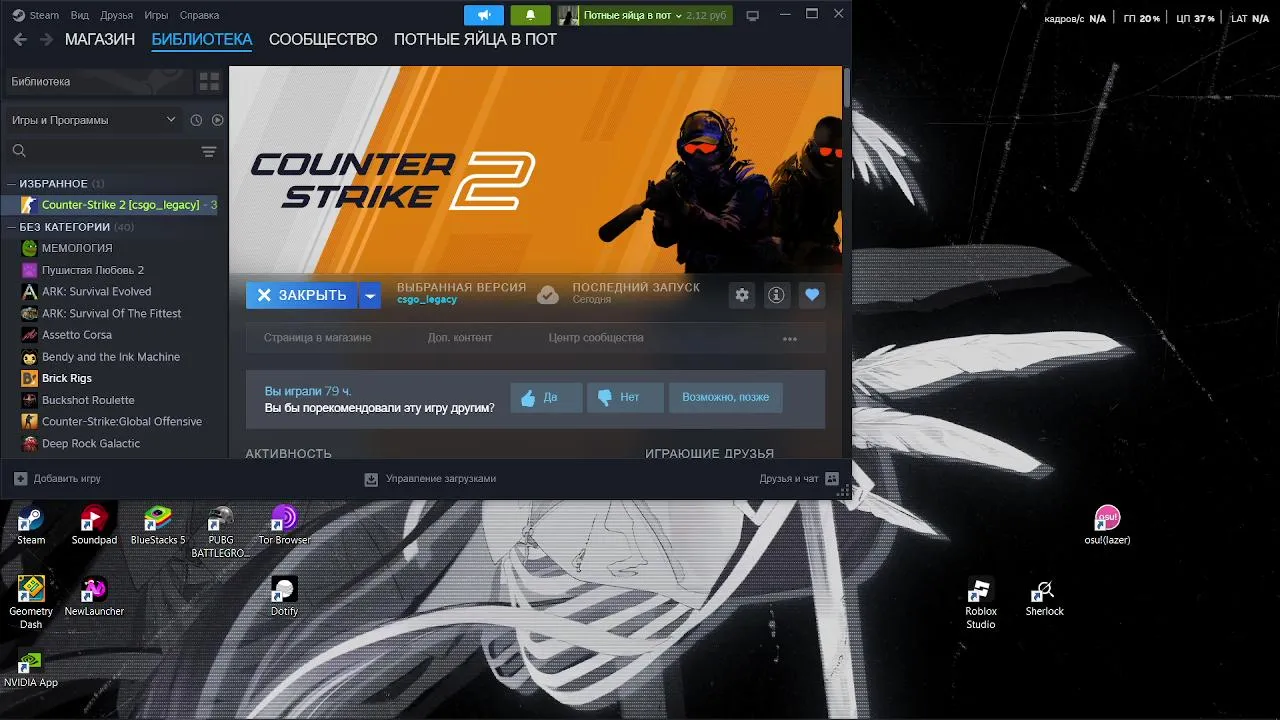Open the three-dots more links menu
This screenshot has height=720, width=1280.
(790, 338)
